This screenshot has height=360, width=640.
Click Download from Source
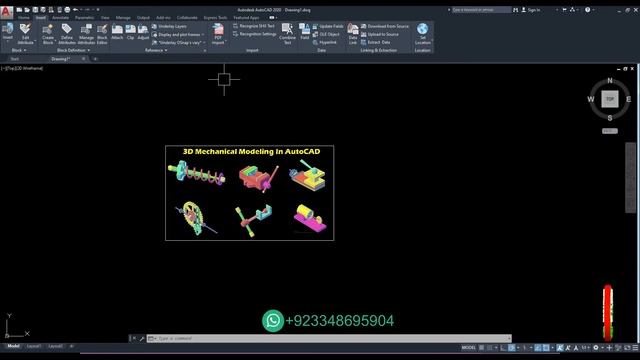384,26
